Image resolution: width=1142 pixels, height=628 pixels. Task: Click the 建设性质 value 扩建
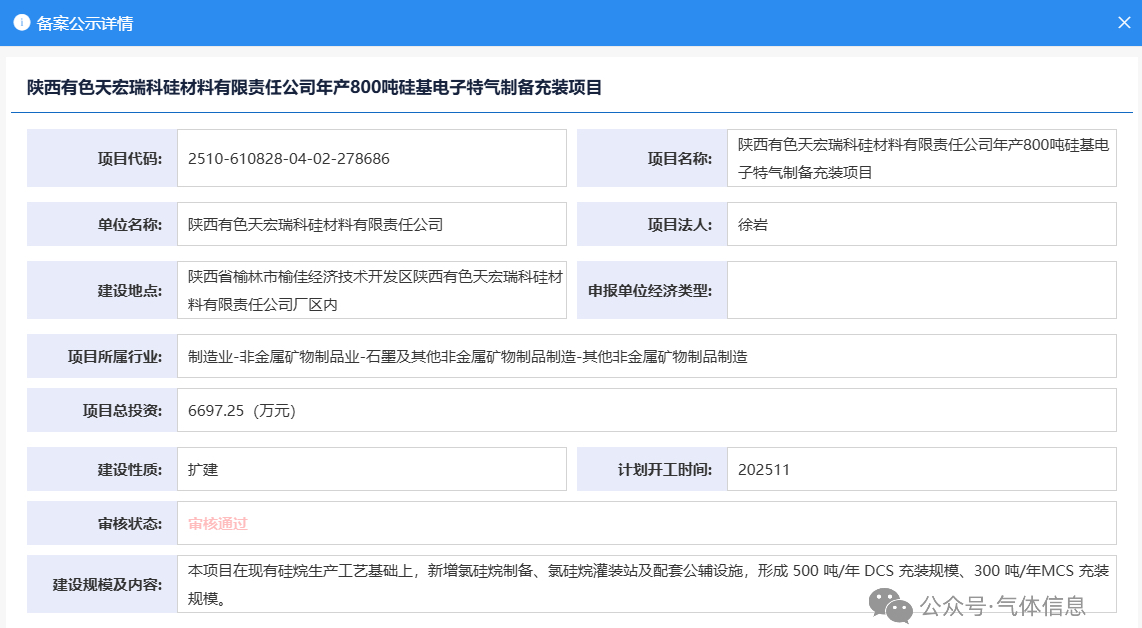[203, 469]
